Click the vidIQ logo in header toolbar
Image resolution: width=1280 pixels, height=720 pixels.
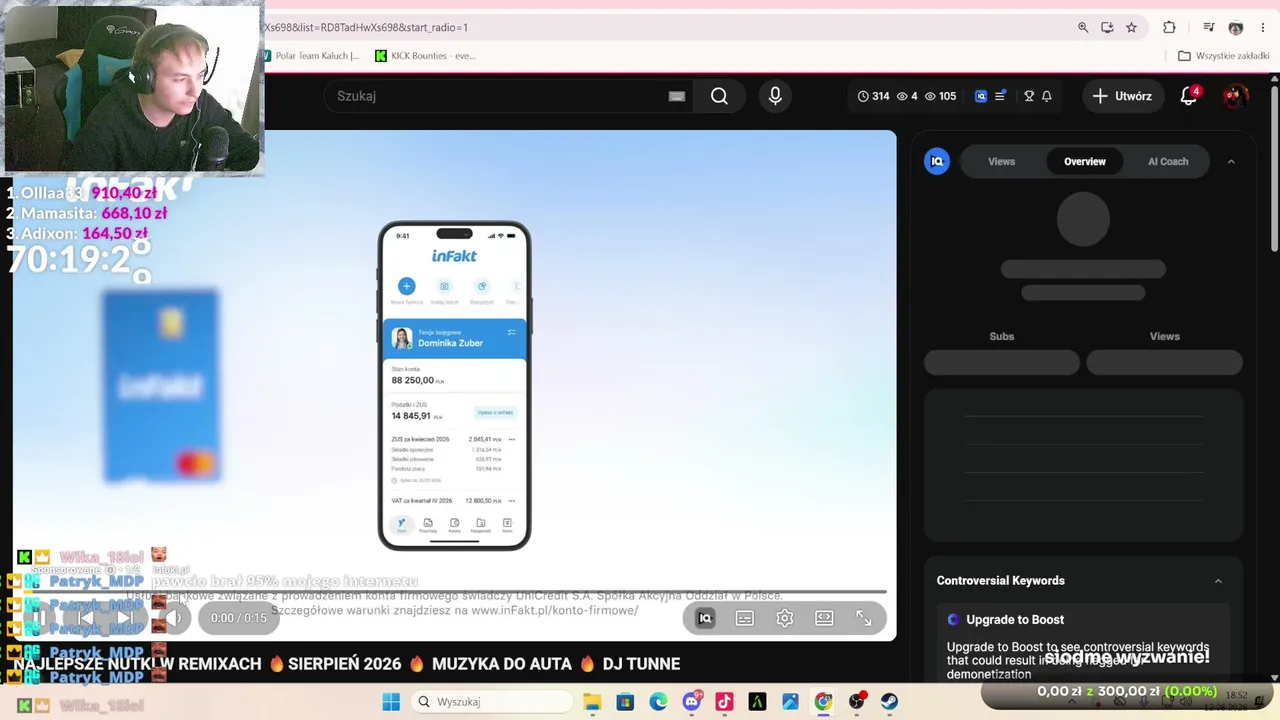click(981, 96)
